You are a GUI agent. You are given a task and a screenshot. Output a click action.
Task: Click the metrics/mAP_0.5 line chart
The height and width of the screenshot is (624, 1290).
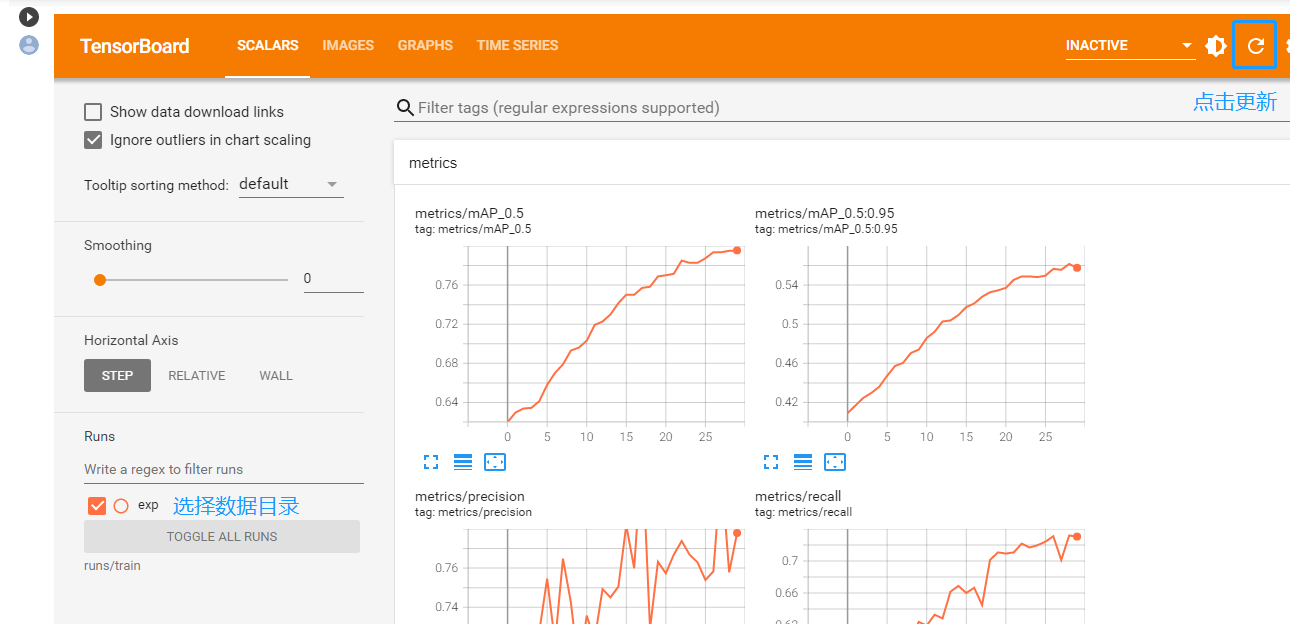click(605, 335)
